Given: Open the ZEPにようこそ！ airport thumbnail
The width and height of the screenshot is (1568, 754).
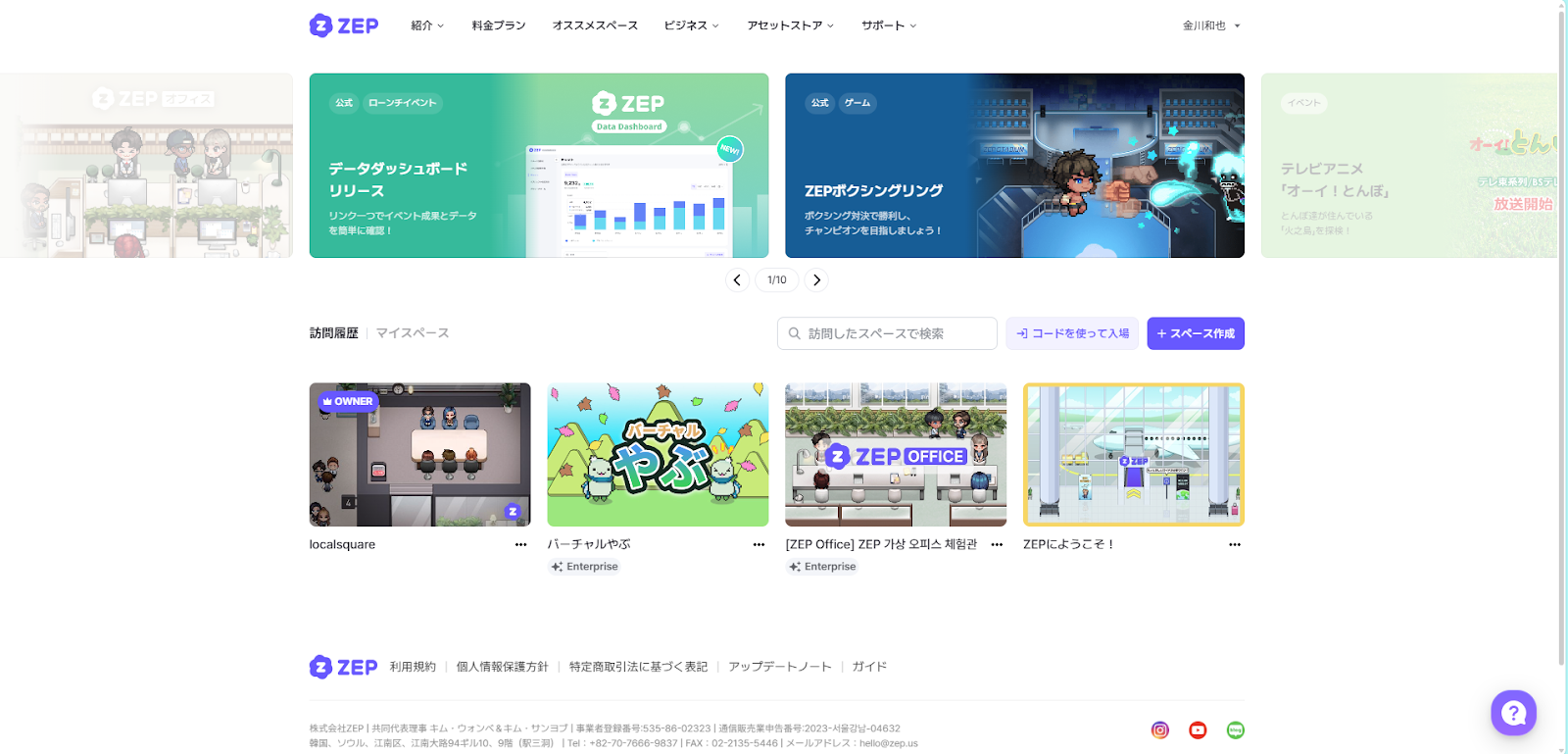Looking at the screenshot, I should click(1134, 455).
